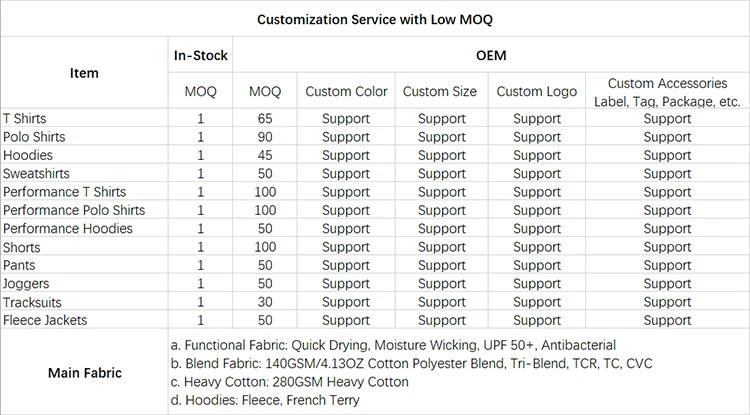This screenshot has width=750, height=415.
Task: Select the OEM group header
Action: pos(489,56)
